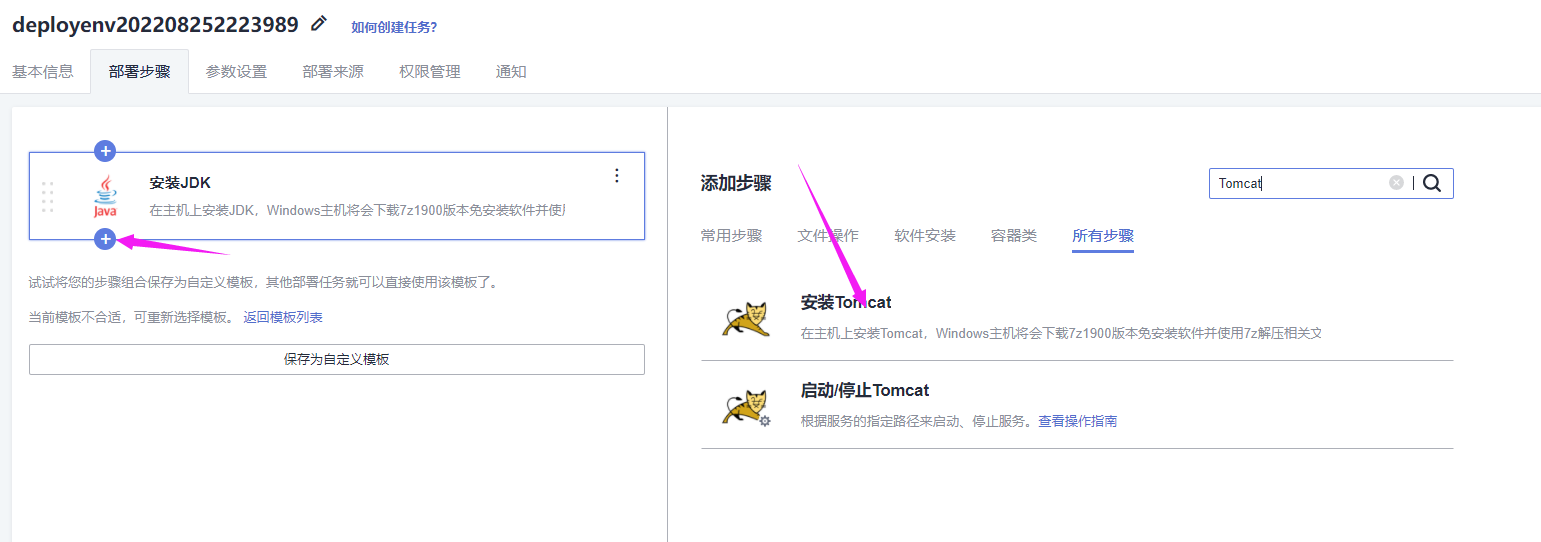The image size is (1541, 542).
Task: Select the 所有步骤 step category
Action: point(1103,236)
